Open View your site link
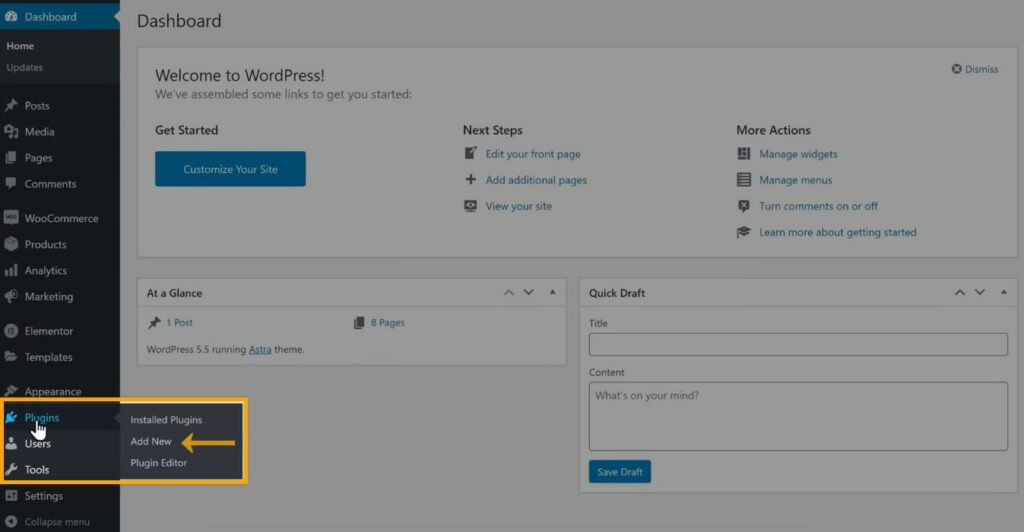Image resolution: width=1024 pixels, height=532 pixels. 519,206
